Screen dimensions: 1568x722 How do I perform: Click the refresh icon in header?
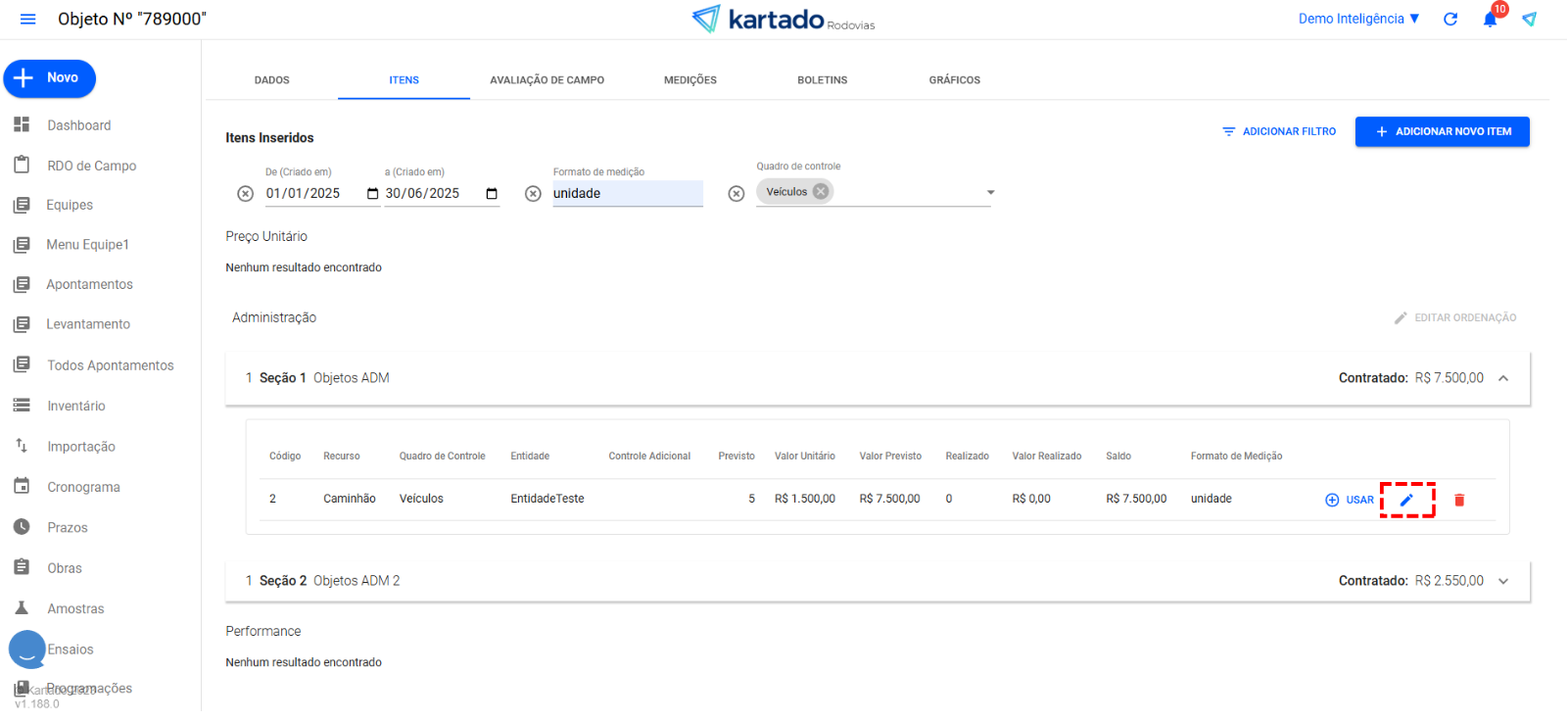pyautogui.click(x=1450, y=20)
